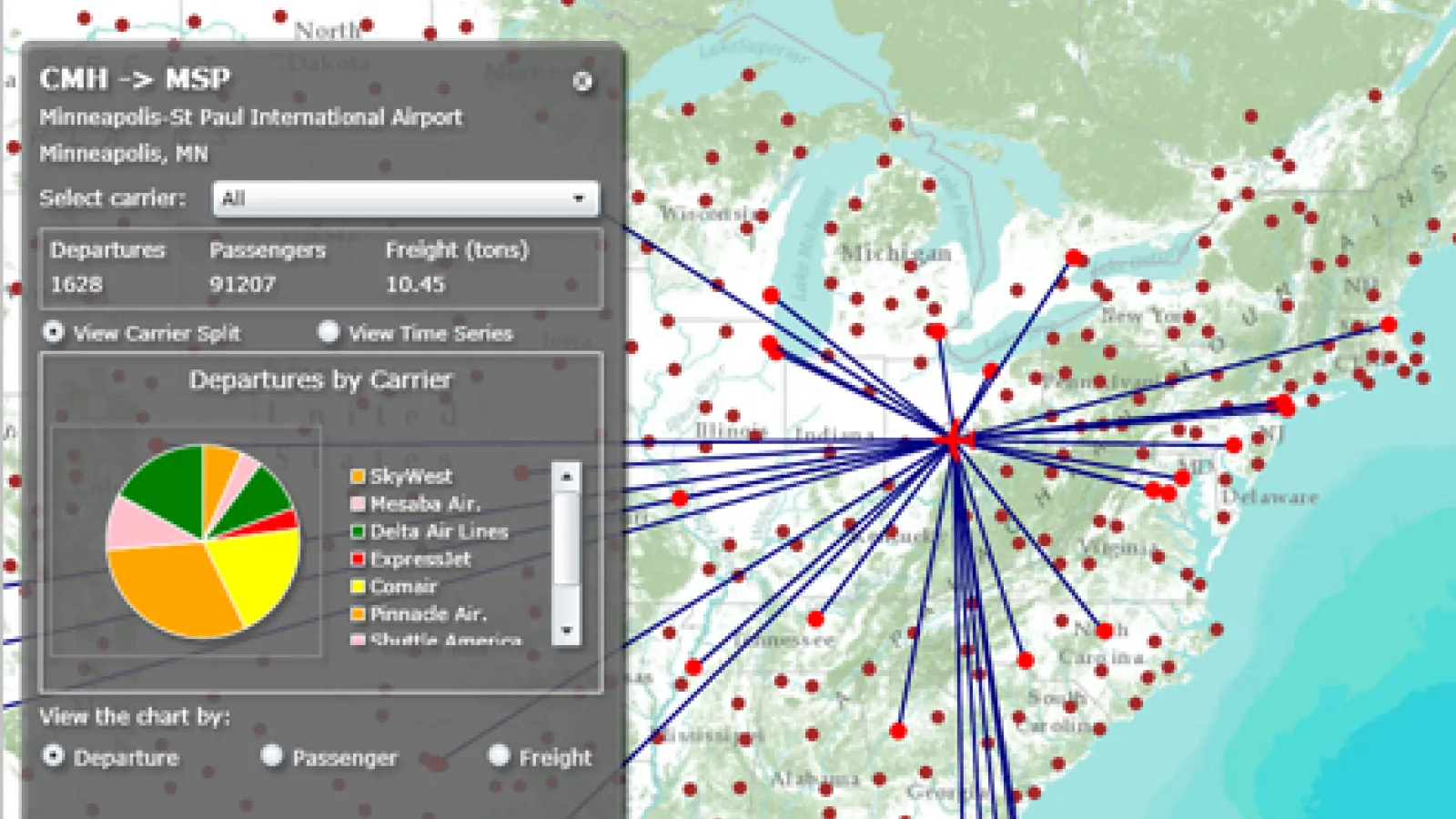
Task: Click the legend scroll up arrow
Action: pos(566,476)
